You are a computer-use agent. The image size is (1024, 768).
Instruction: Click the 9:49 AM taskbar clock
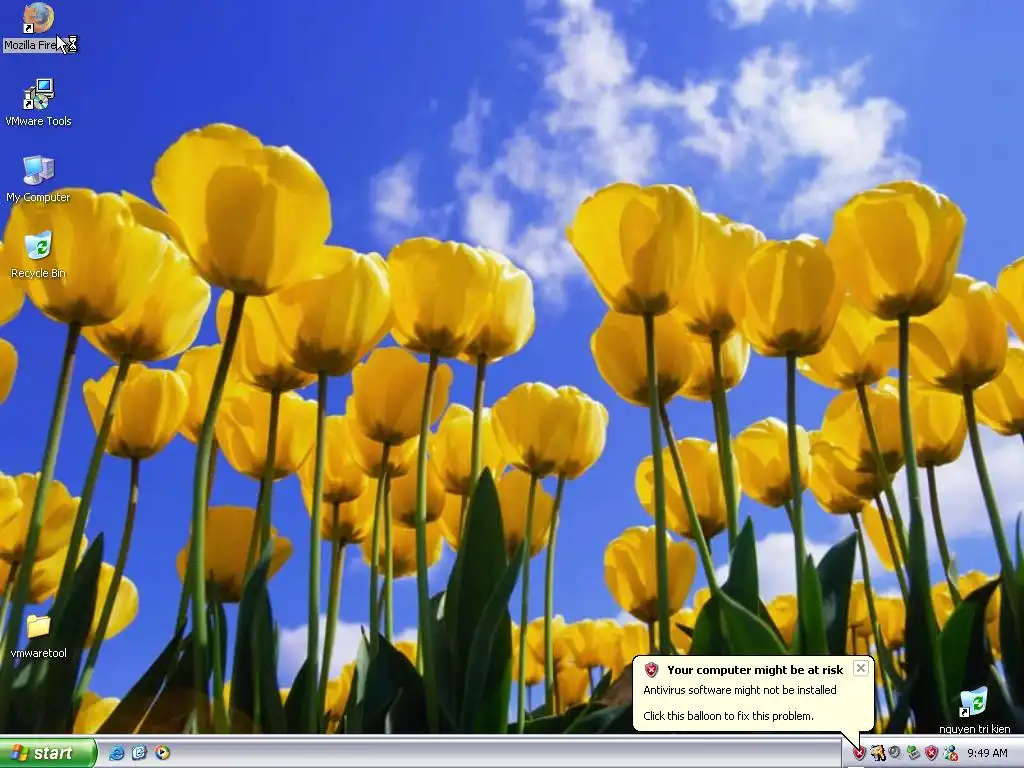(987, 754)
